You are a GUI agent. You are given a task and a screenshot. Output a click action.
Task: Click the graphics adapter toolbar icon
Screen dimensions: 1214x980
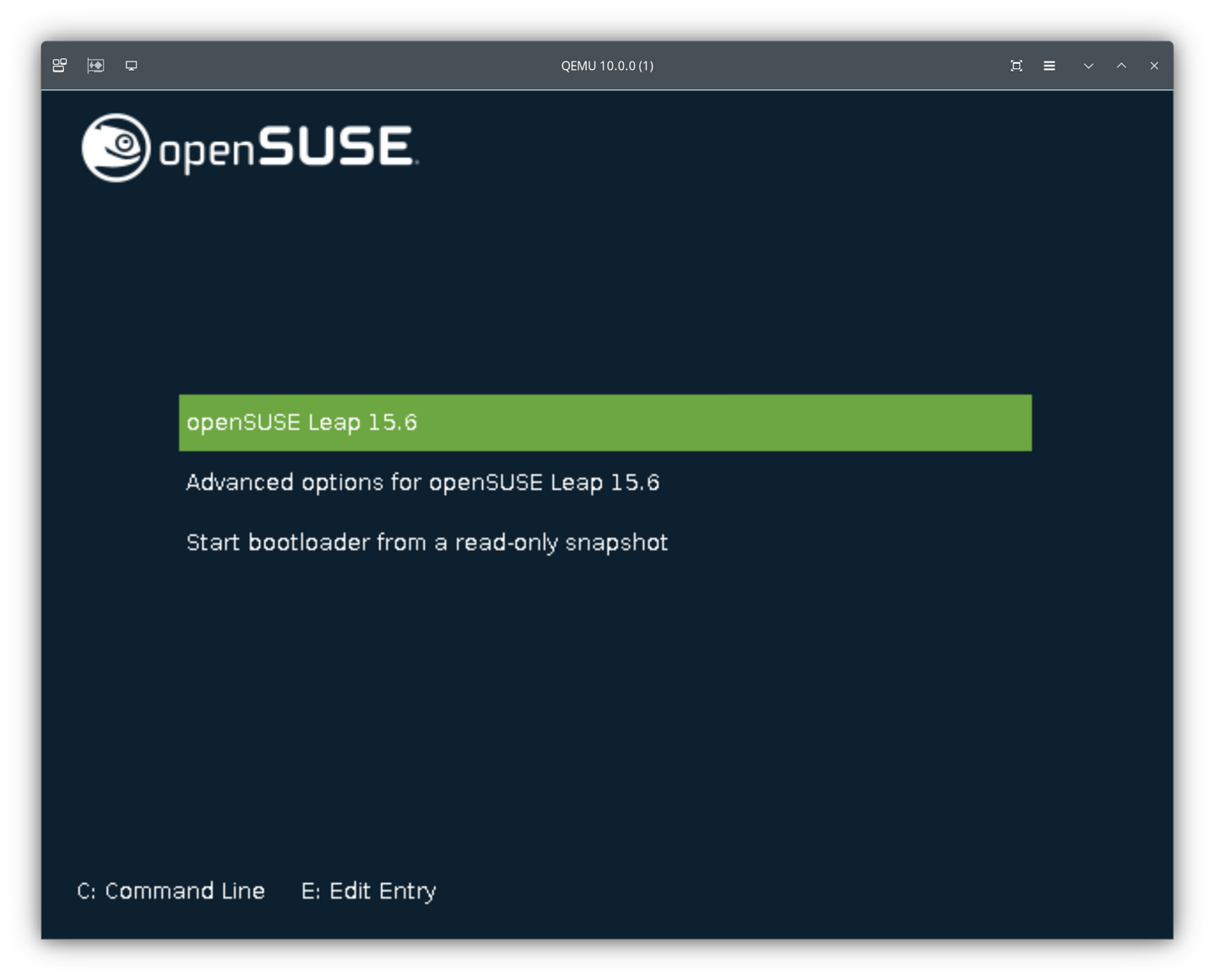(95, 66)
